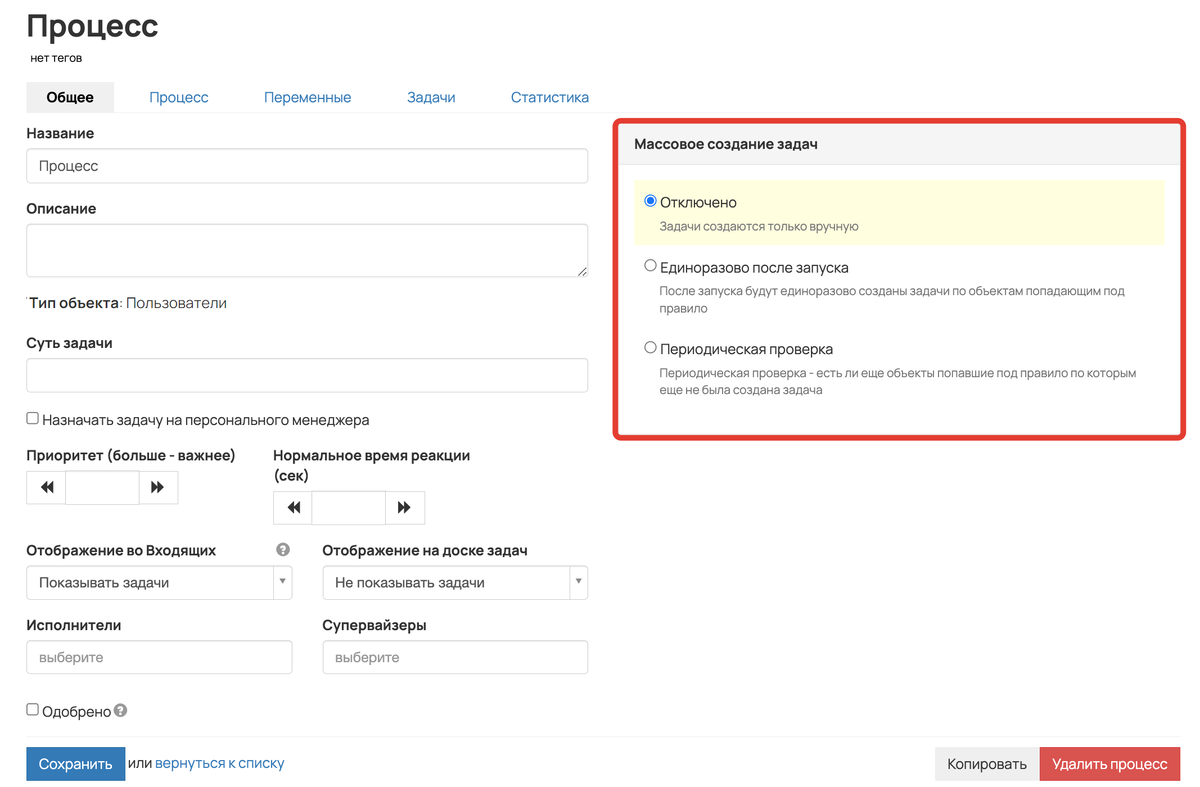Viewport: 1200px width, 787px height.
Task: Increase normal reaction time value
Action: 404,508
